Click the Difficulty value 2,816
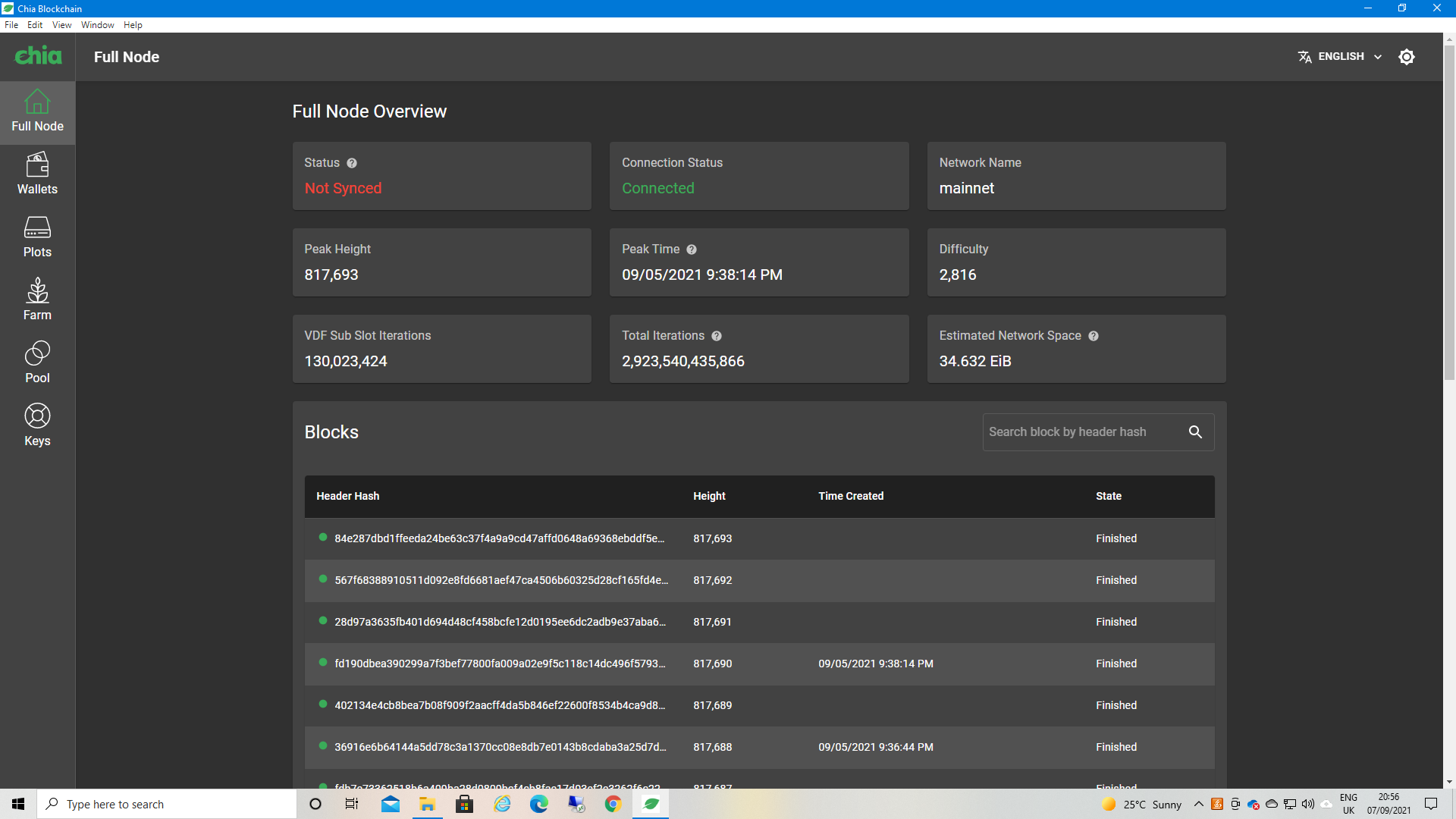This screenshot has width=1456, height=819. [x=958, y=275]
